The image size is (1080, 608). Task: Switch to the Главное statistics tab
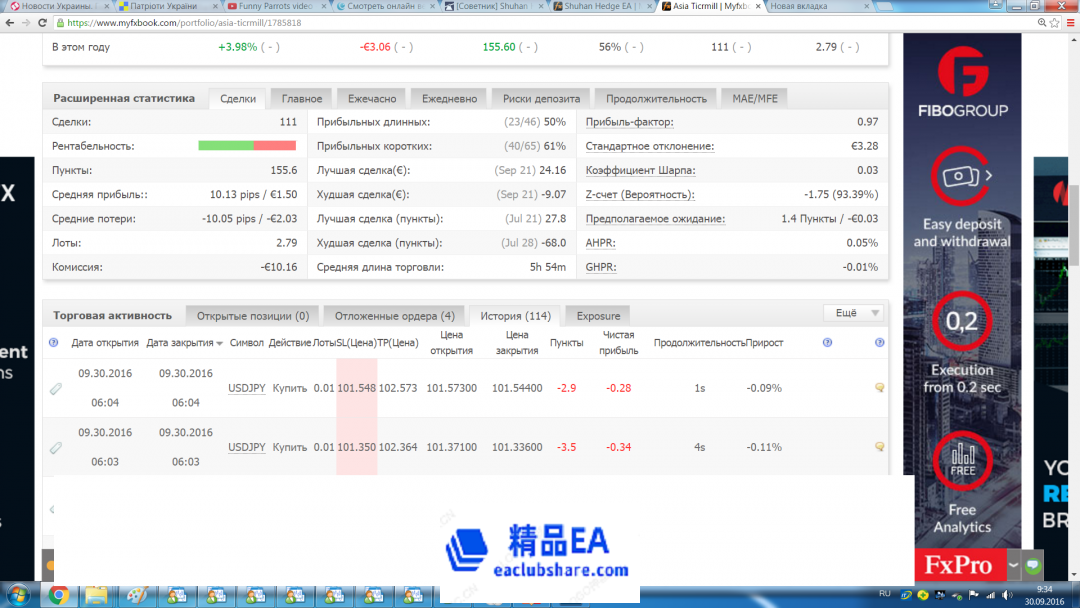(301, 98)
